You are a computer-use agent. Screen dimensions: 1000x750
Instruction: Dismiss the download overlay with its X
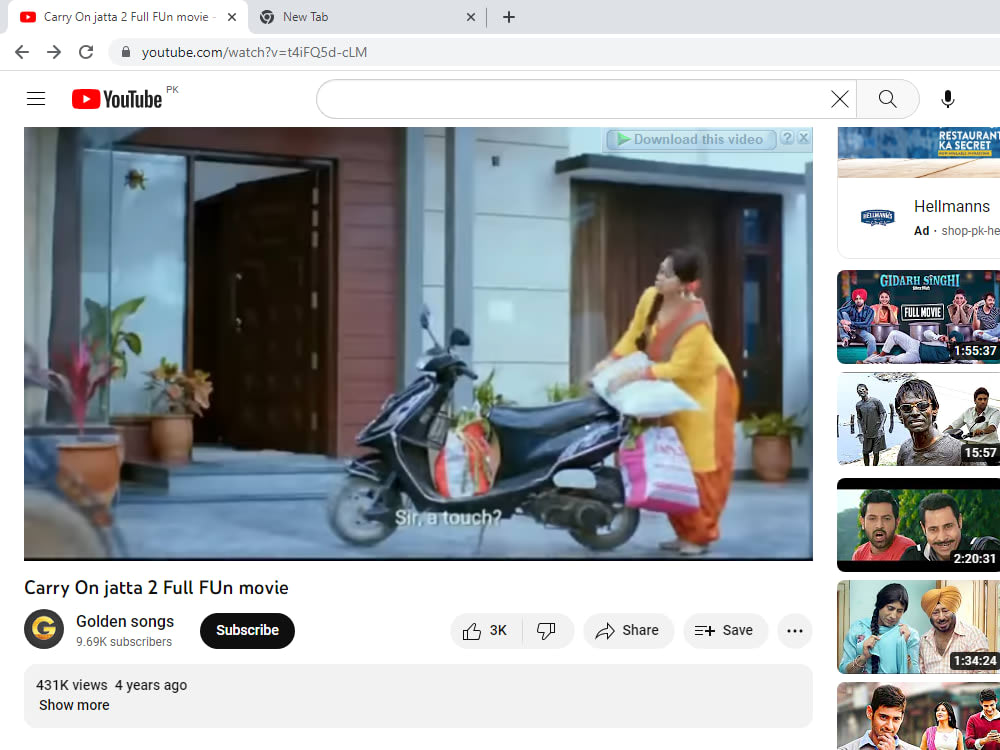[x=804, y=138]
